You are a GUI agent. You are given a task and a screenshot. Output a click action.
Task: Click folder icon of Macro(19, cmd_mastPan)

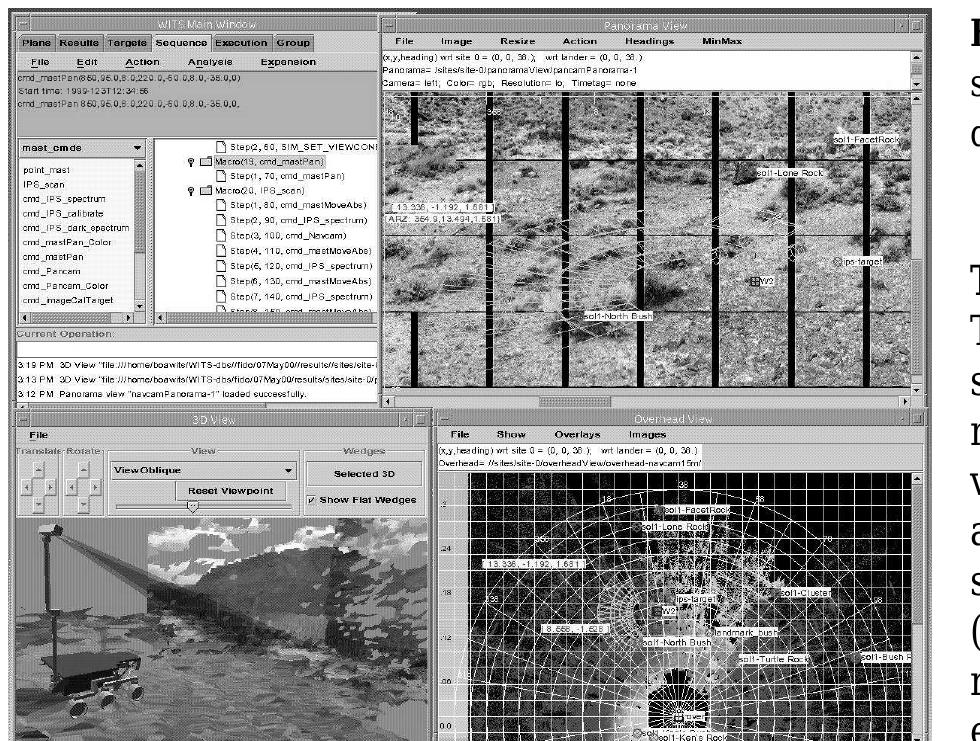[x=206, y=162]
